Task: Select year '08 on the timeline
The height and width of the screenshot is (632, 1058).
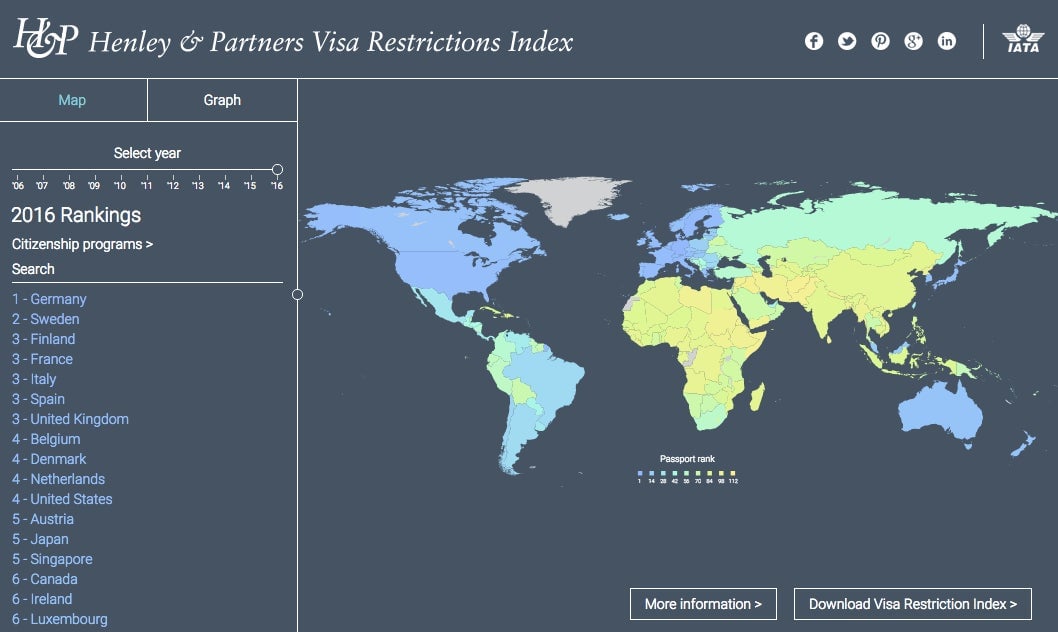Action: pos(69,185)
